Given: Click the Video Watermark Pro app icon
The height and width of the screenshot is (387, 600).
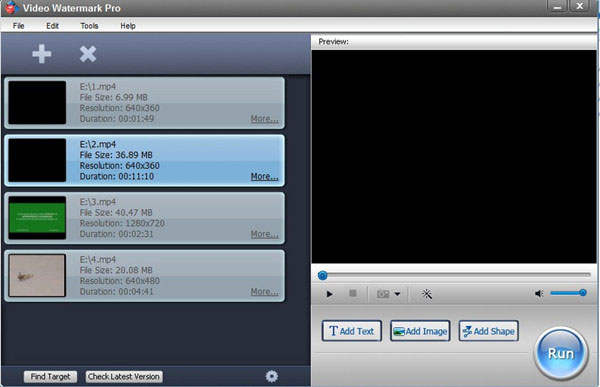Looking at the screenshot, I should [11, 7].
